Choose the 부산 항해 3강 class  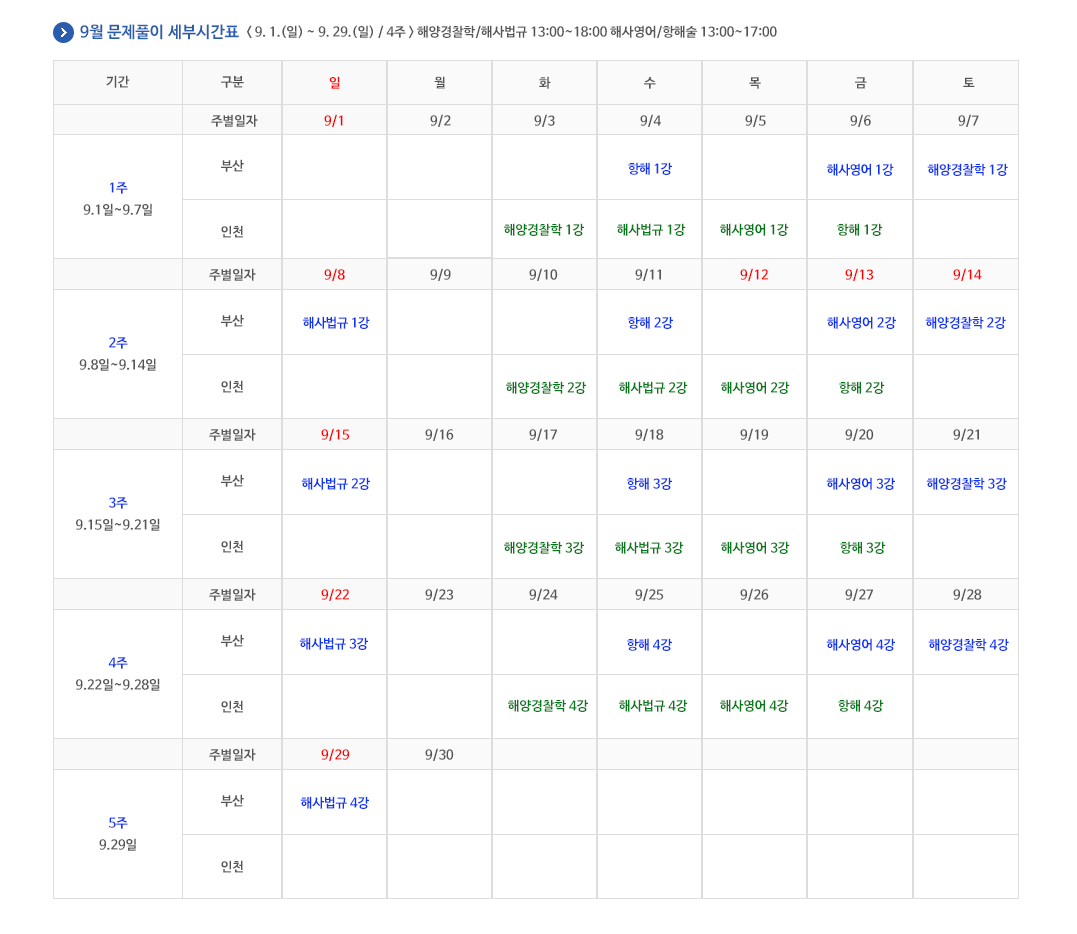pyautogui.click(x=649, y=484)
